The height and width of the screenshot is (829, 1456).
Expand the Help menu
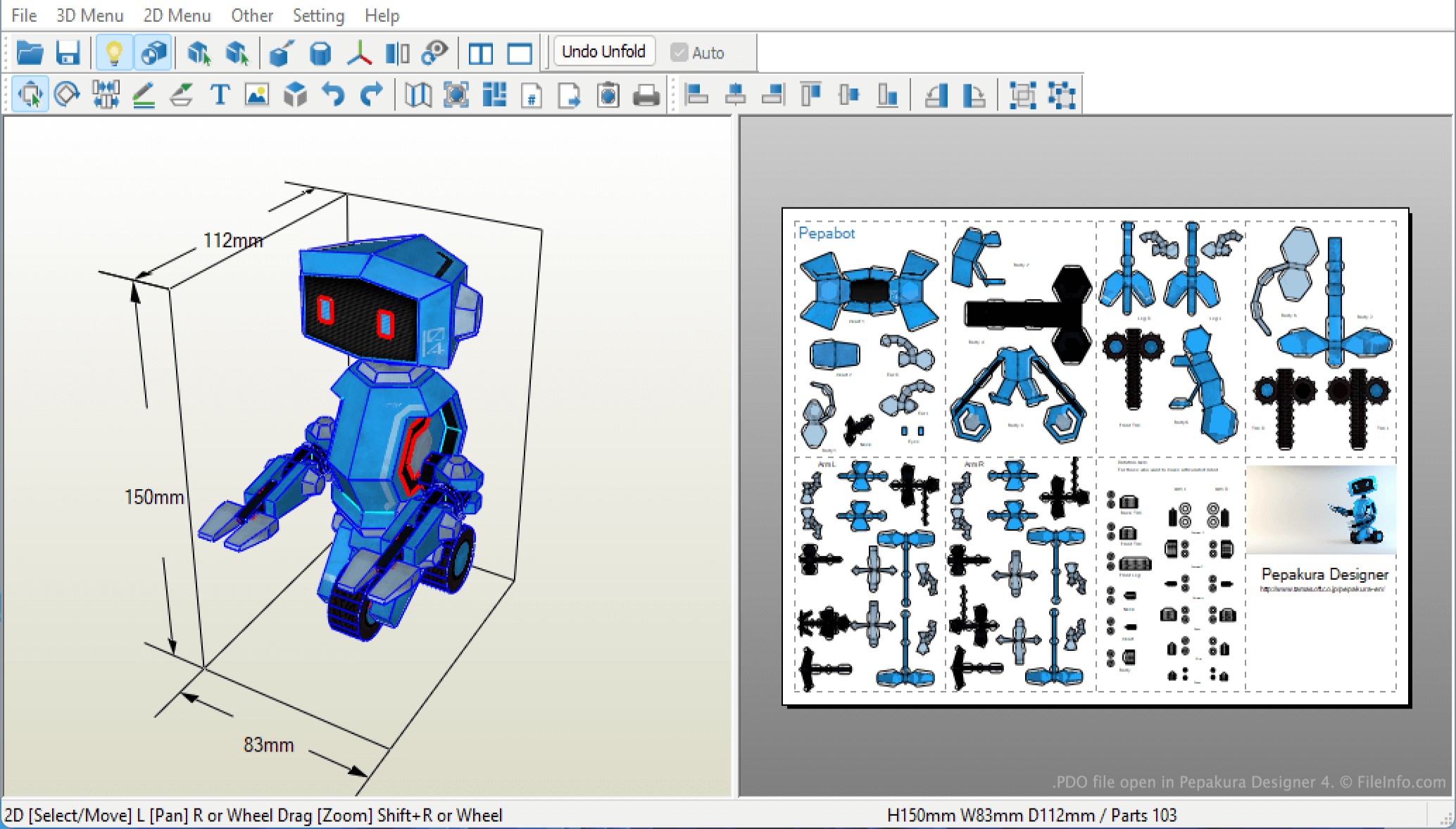click(381, 15)
